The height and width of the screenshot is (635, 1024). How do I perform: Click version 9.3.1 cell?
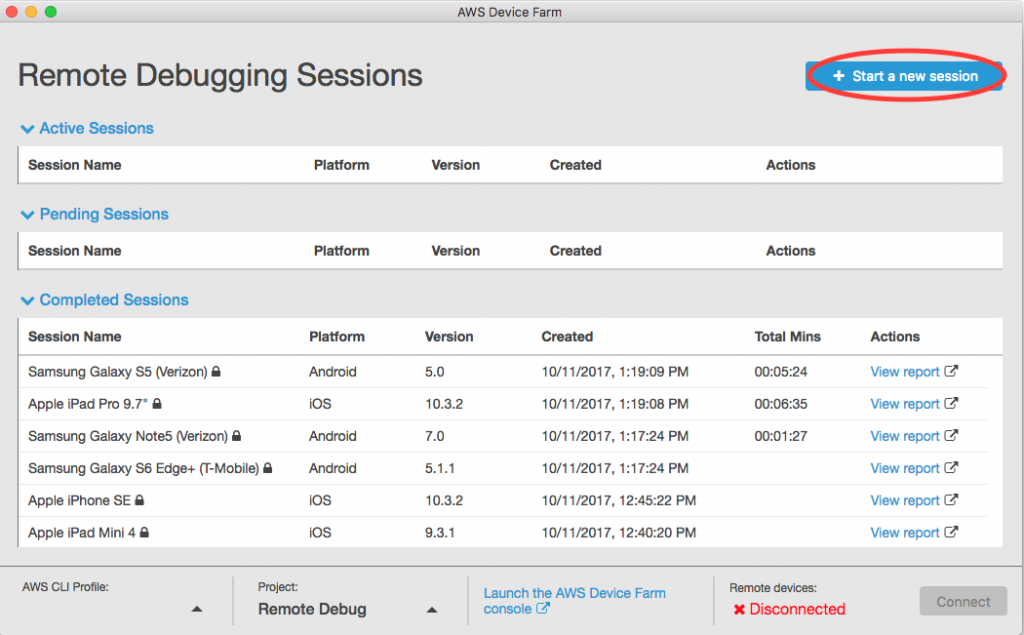440,532
